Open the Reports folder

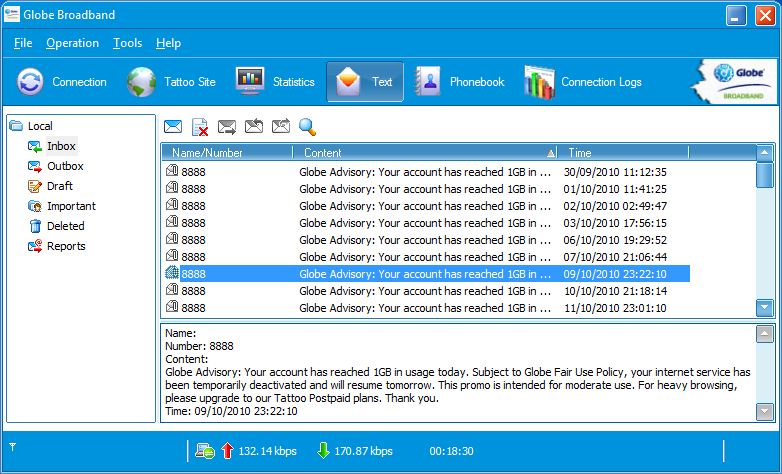[x=56, y=246]
